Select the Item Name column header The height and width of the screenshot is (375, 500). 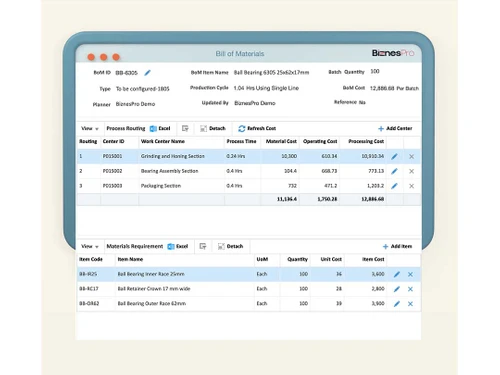(x=130, y=259)
